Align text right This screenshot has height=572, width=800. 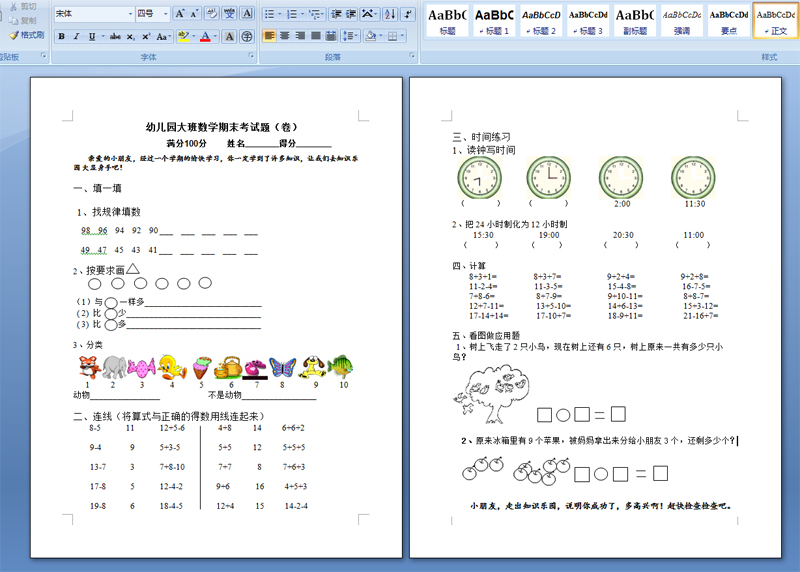[301, 36]
